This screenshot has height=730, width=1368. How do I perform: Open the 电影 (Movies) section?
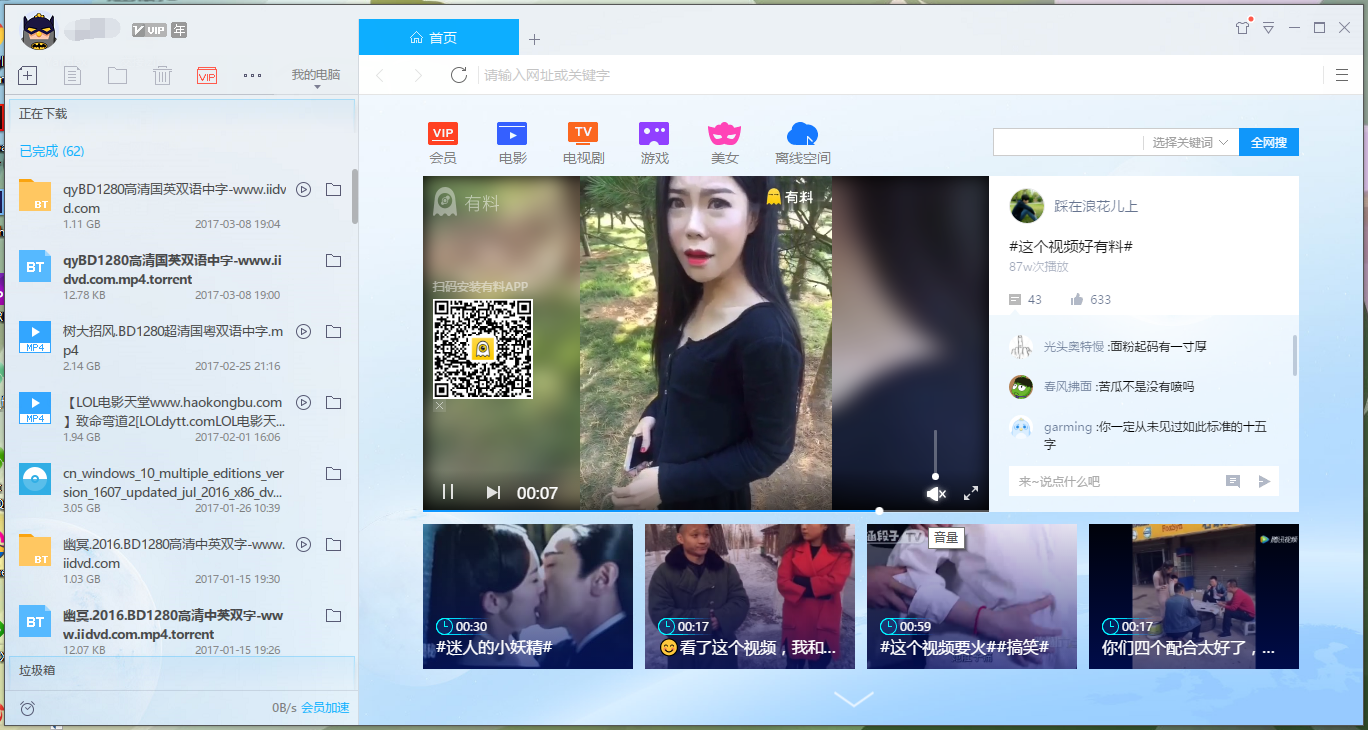tap(511, 139)
